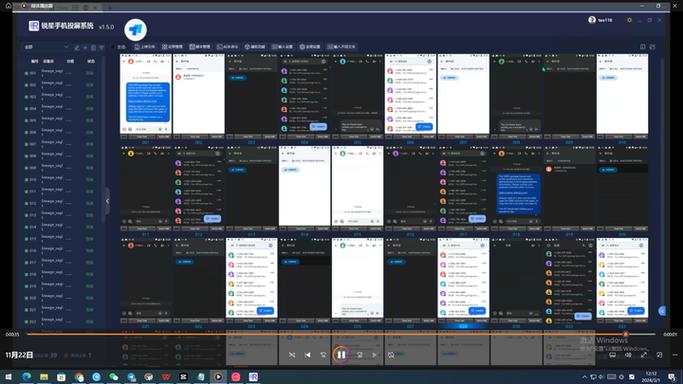Sort by 设备名 device name column header
The width and height of the screenshot is (683, 384).
pos(48,61)
